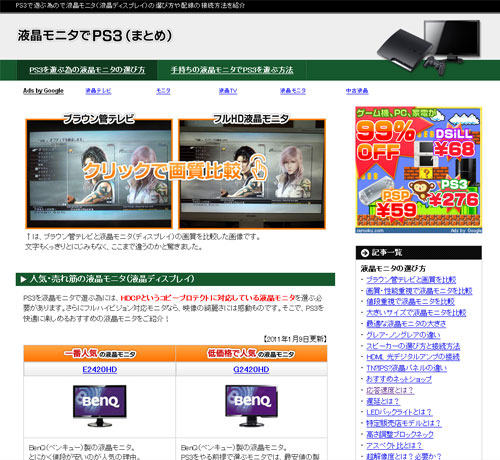Open the E2420HD product link
The height and width of the screenshot is (460, 500).
(x=100, y=369)
